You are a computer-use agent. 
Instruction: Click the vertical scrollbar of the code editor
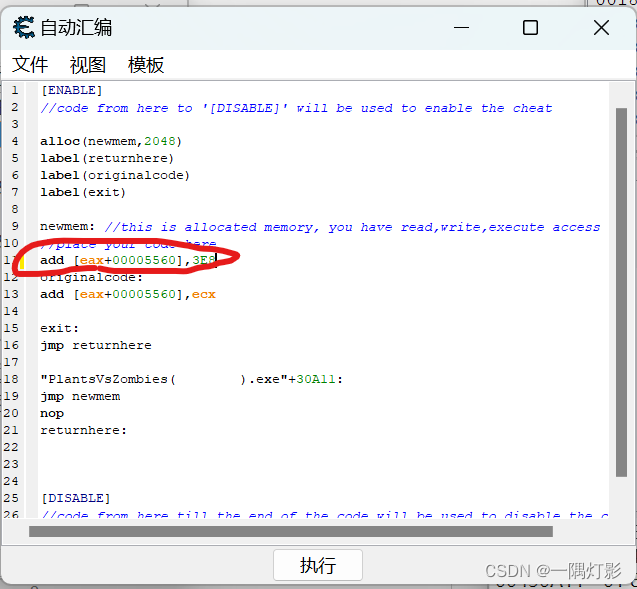(x=621, y=292)
